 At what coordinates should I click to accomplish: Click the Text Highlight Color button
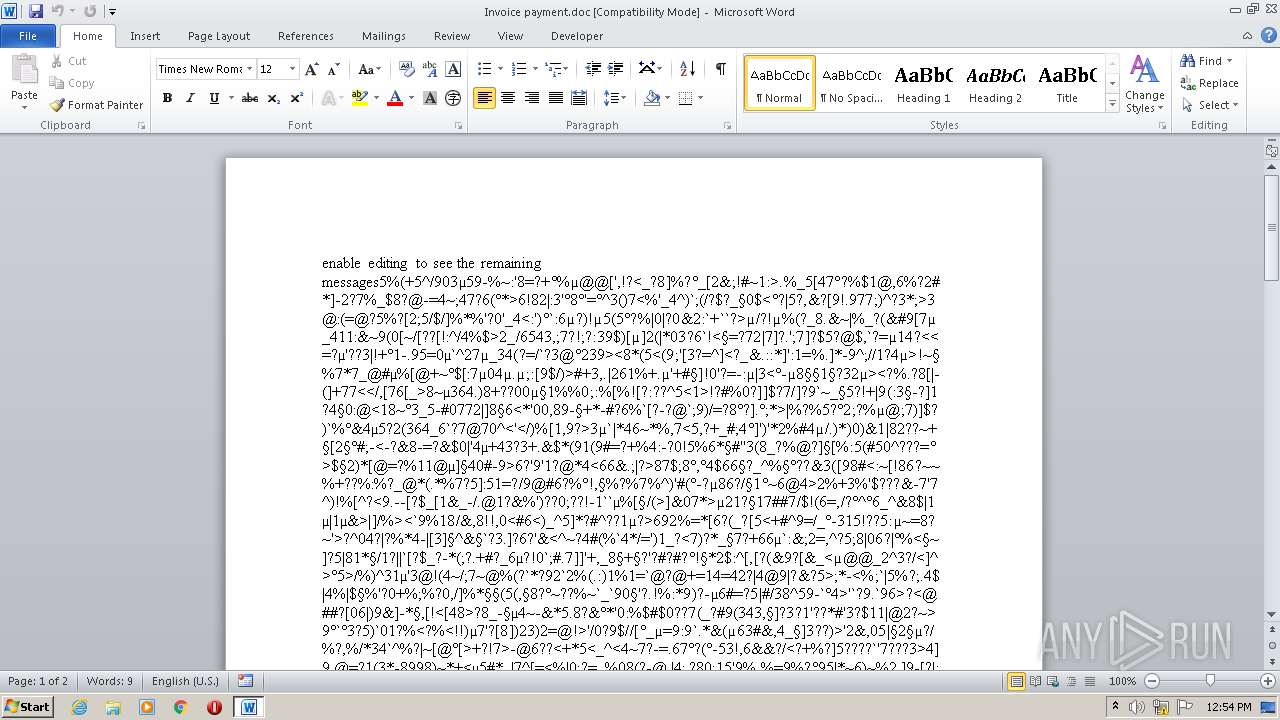(359, 98)
